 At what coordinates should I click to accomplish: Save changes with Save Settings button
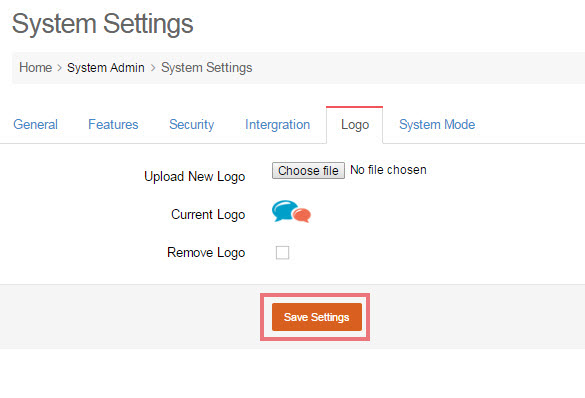pyautogui.click(x=317, y=317)
